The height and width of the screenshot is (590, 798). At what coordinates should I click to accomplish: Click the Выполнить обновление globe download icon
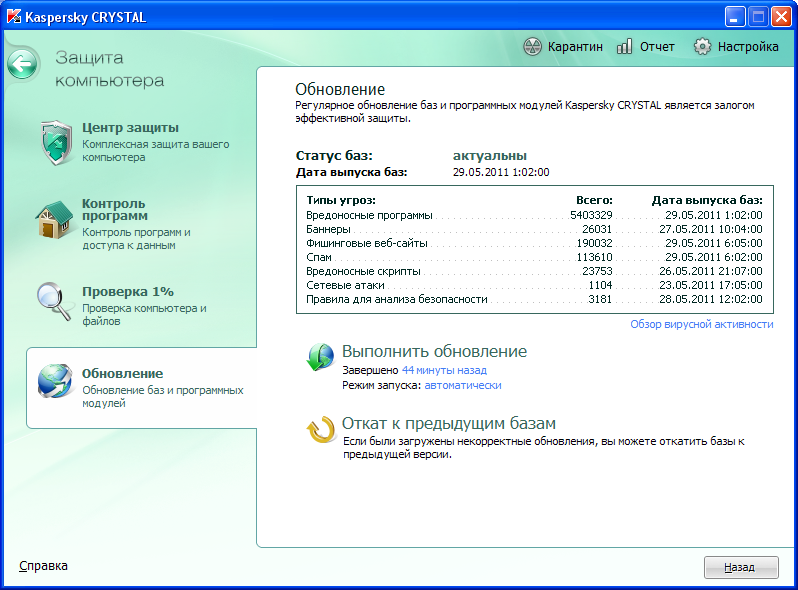tap(321, 357)
